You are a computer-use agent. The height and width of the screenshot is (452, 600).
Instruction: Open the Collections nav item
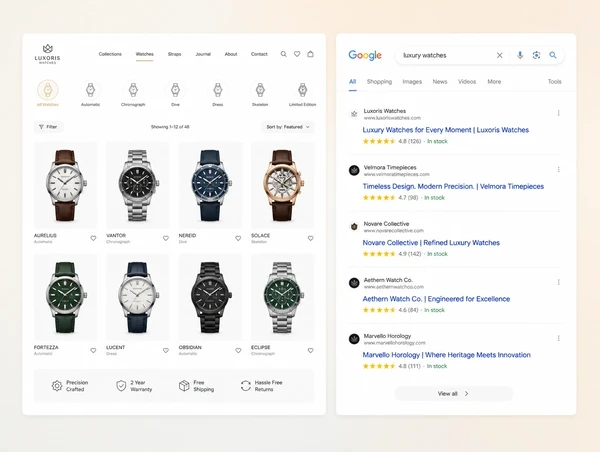(110, 54)
